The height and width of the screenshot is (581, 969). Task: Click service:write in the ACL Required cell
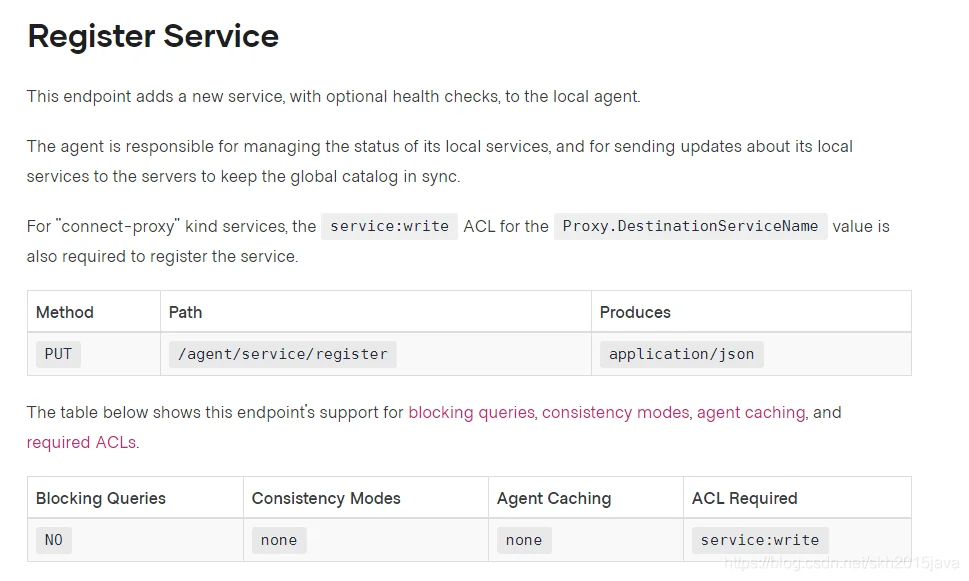[759, 540]
